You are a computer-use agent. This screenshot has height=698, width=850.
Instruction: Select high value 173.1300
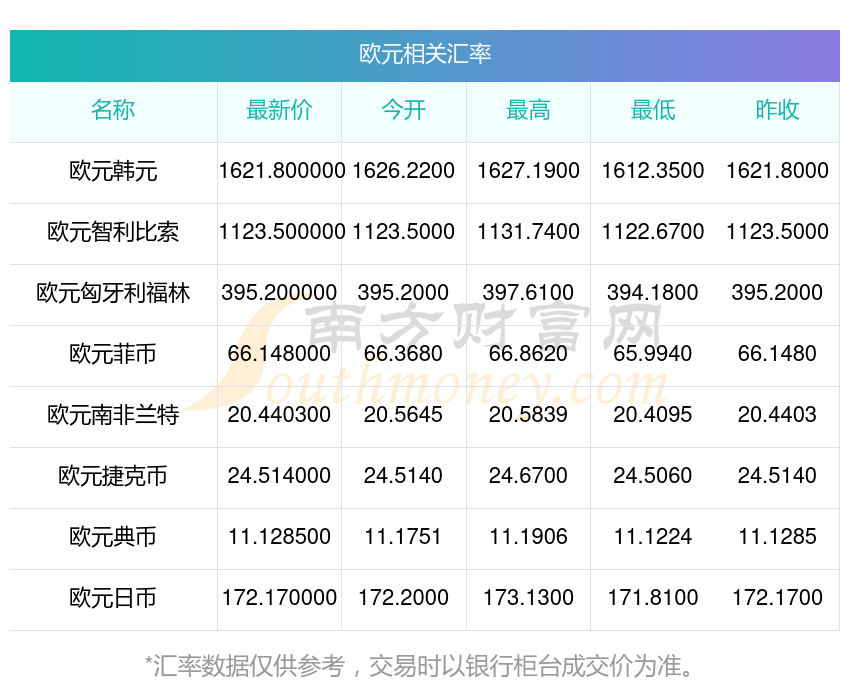click(x=529, y=598)
